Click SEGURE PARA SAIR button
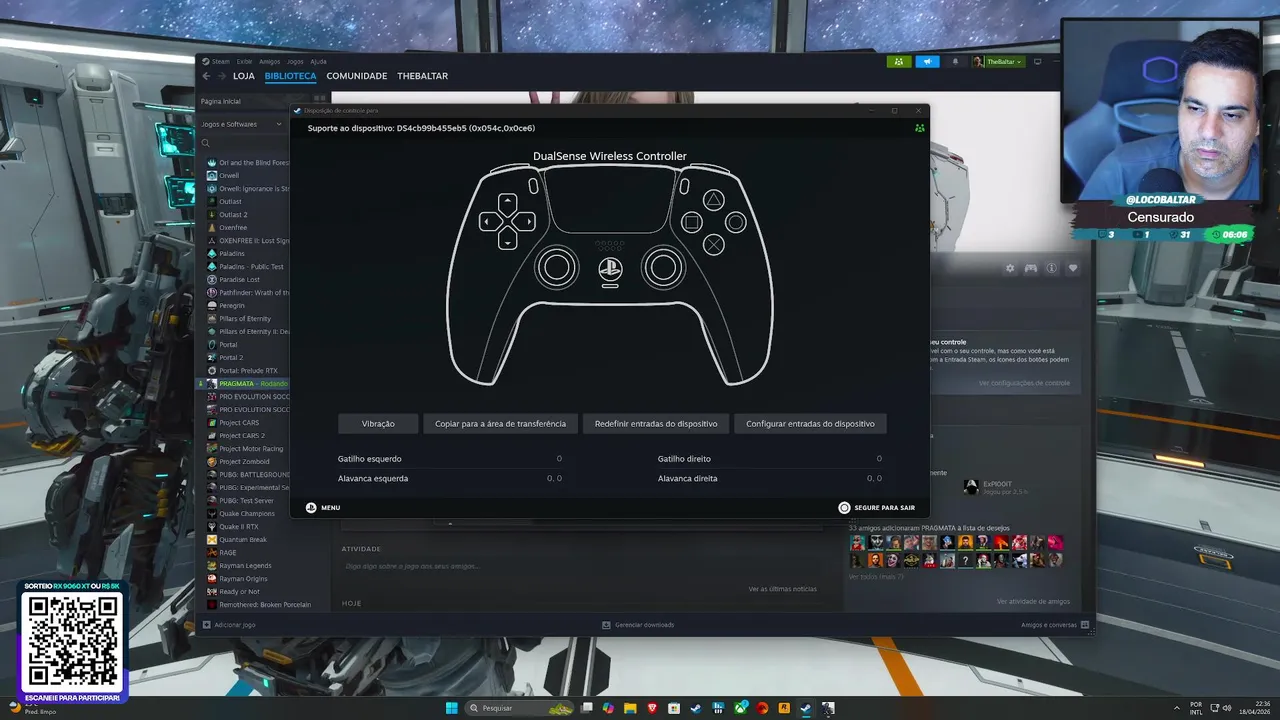This screenshot has width=1280, height=720. pyautogui.click(x=876, y=507)
